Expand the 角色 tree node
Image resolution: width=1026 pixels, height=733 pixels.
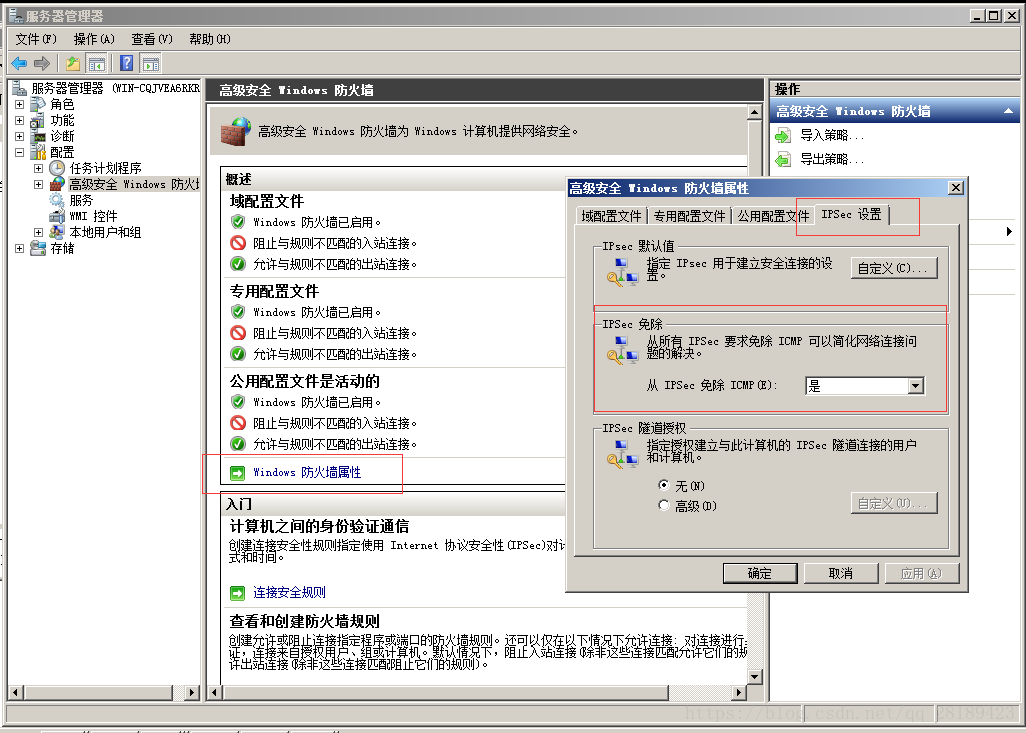[19, 104]
